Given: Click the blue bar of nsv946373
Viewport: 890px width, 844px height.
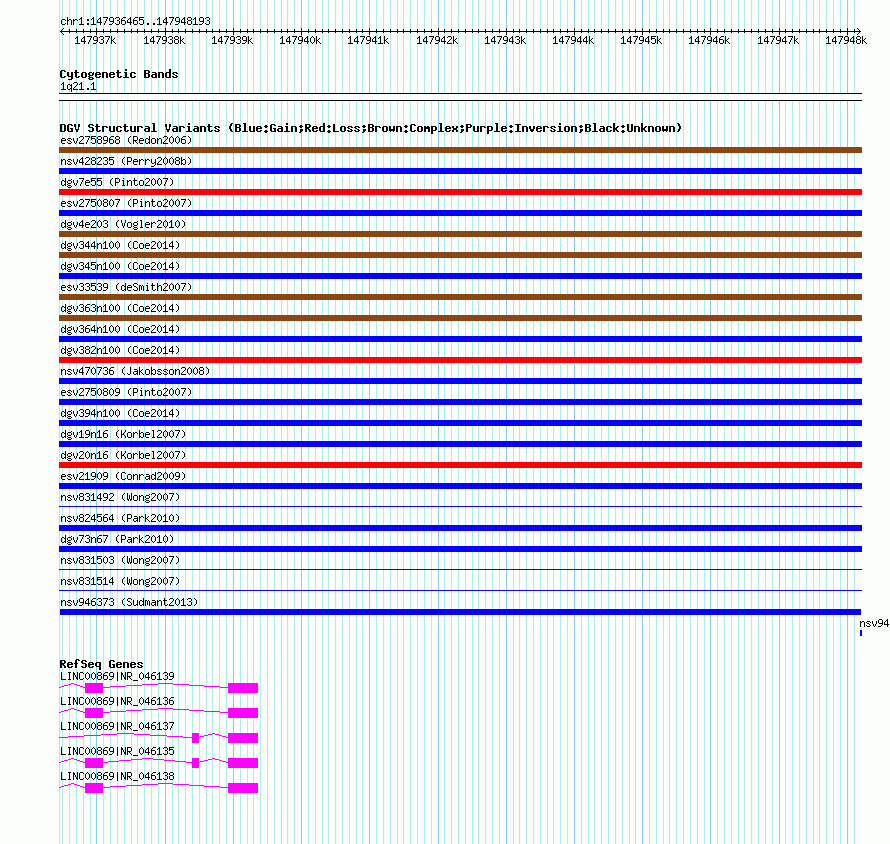Looking at the screenshot, I should pos(460,612).
